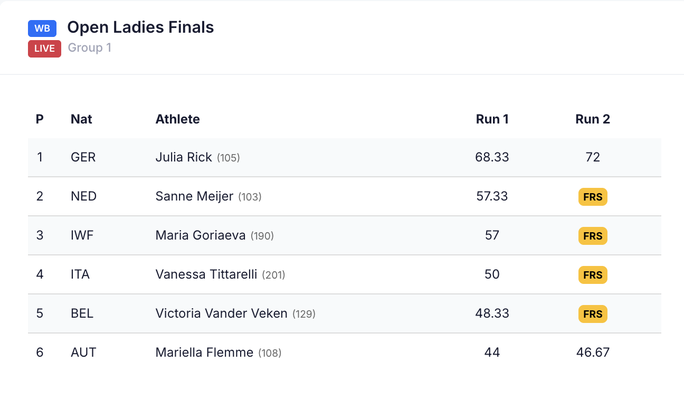Sort by the Run 2 column header
The width and height of the screenshot is (684, 400).
tap(592, 119)
